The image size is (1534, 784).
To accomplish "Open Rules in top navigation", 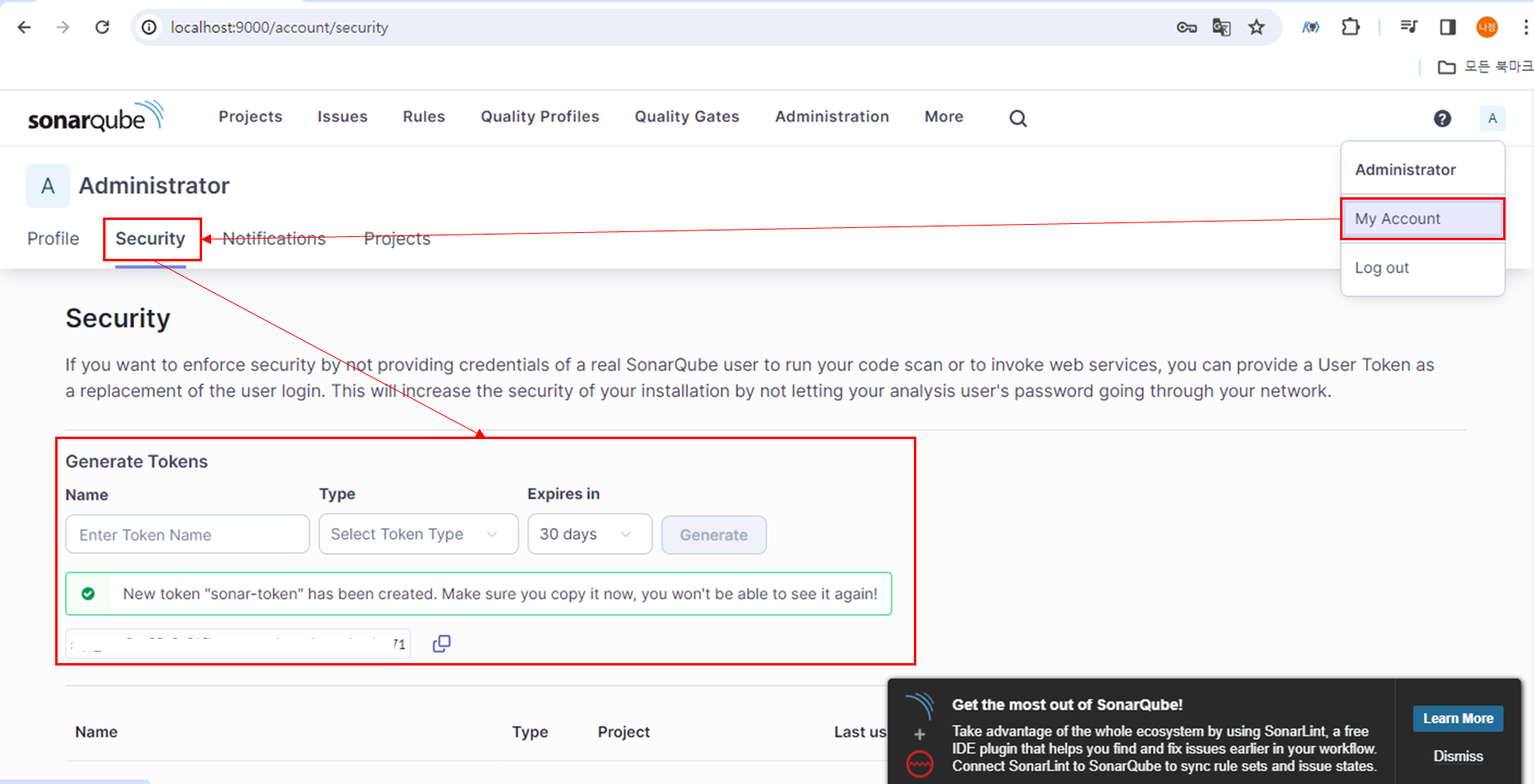I will (424, 117).
